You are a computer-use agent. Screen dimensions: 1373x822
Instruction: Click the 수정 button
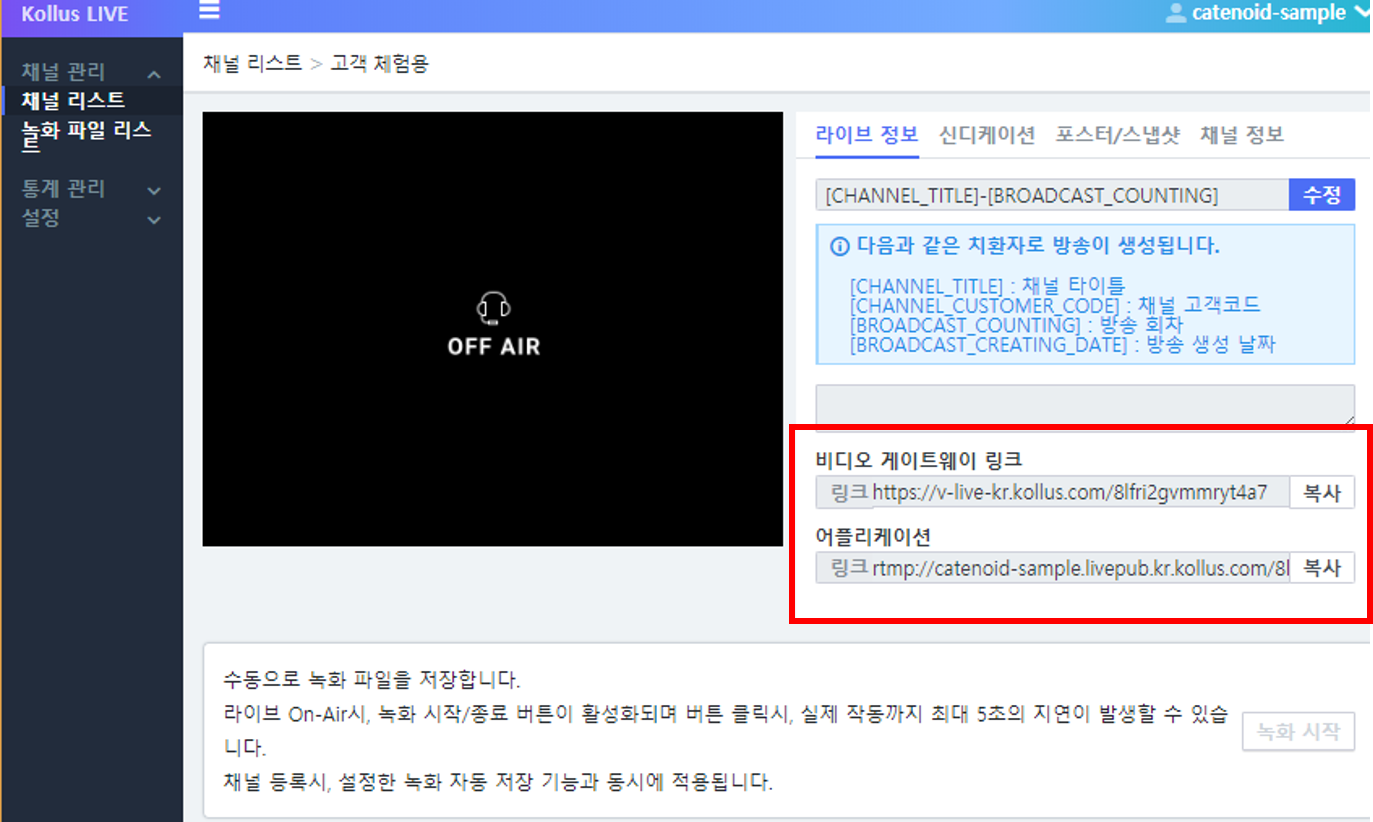[x=1321, y=195]
